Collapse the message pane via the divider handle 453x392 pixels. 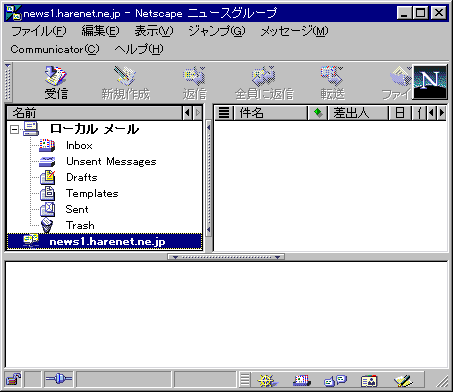pyautogui.click(x=226, y=257)
